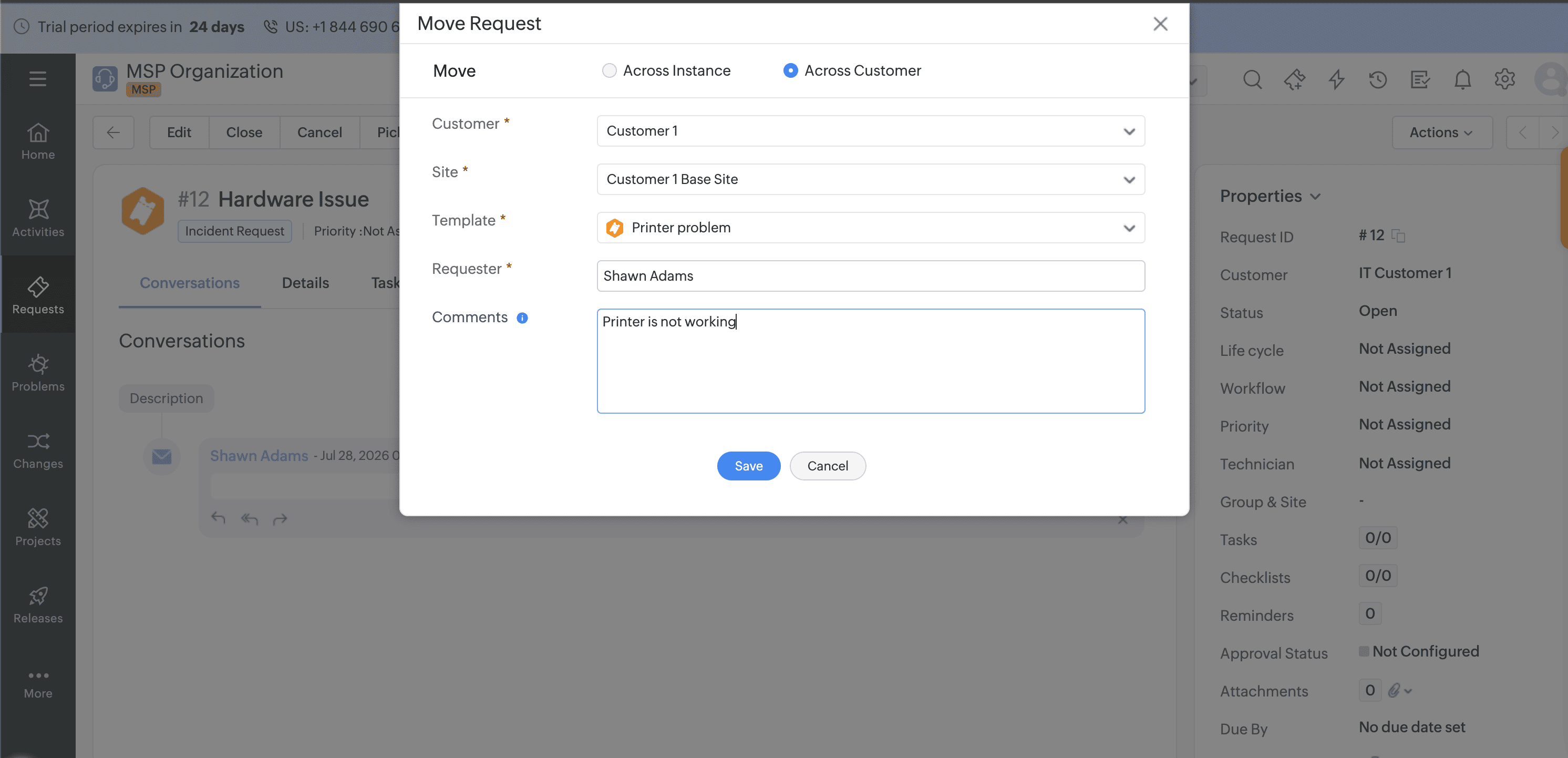Open the Problems sidebar icon

pyautogui.click(x=38, y=373)
